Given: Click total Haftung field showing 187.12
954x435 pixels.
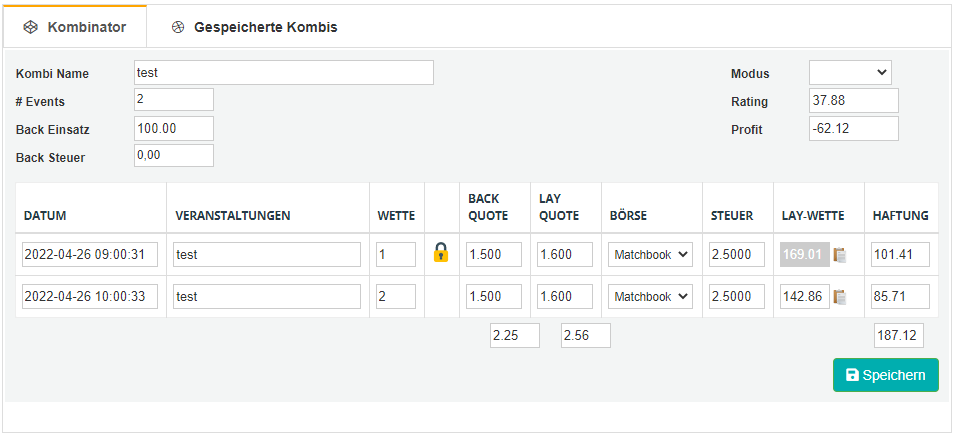Looking at the screenshot, I should pos(899,336).
